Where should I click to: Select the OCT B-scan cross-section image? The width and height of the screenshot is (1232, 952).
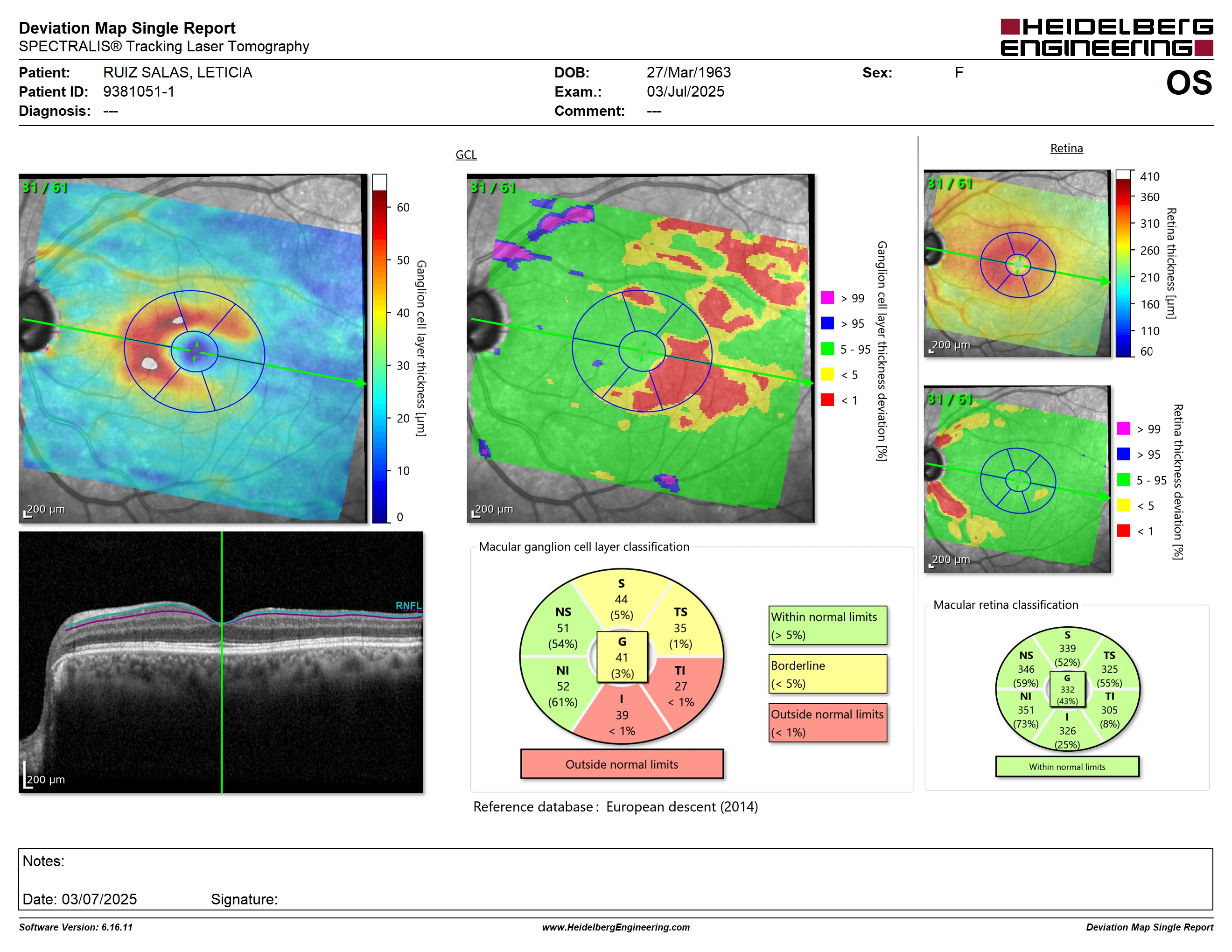(221, 662)
